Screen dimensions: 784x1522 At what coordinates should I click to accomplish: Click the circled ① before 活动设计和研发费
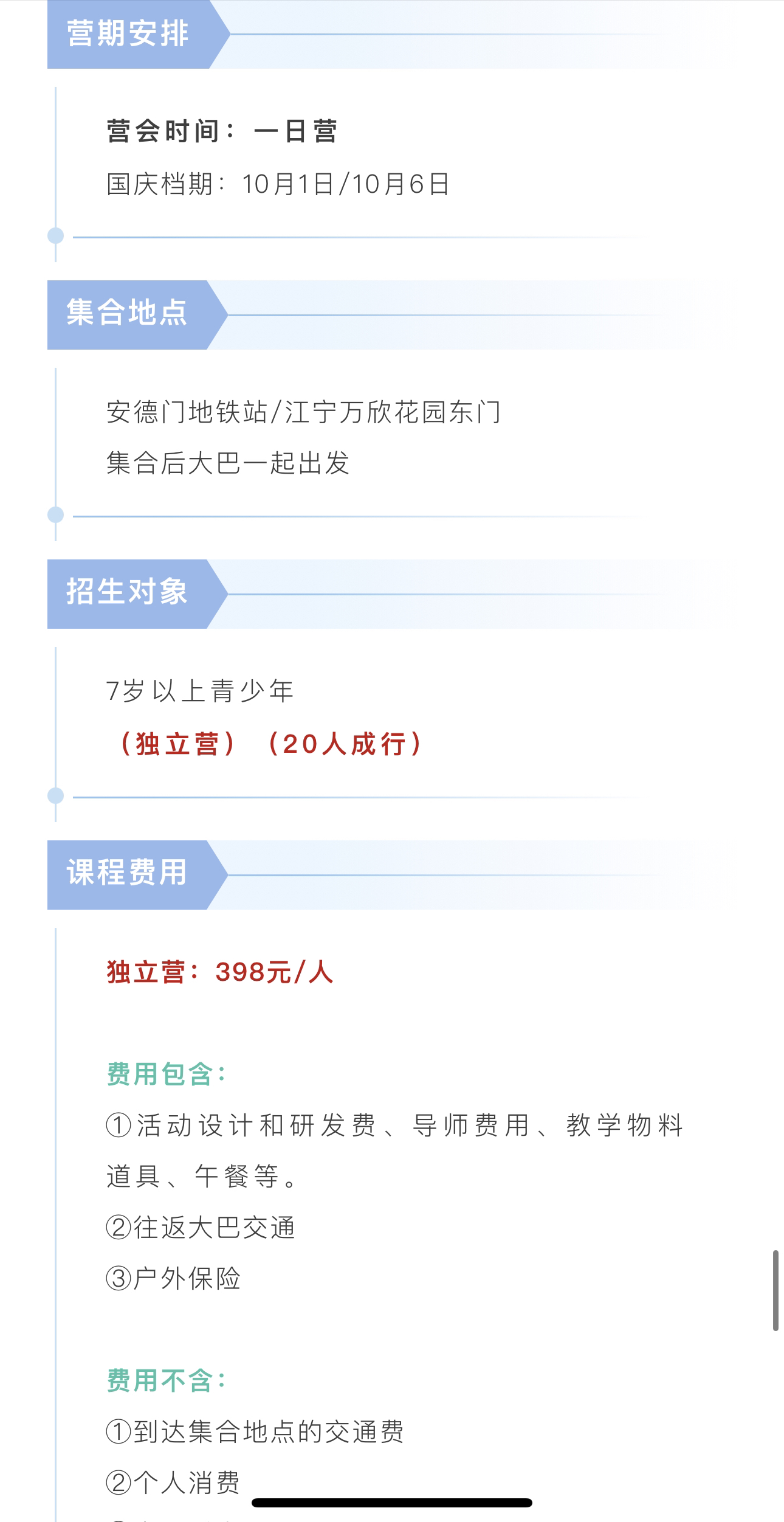[119, 1126]
